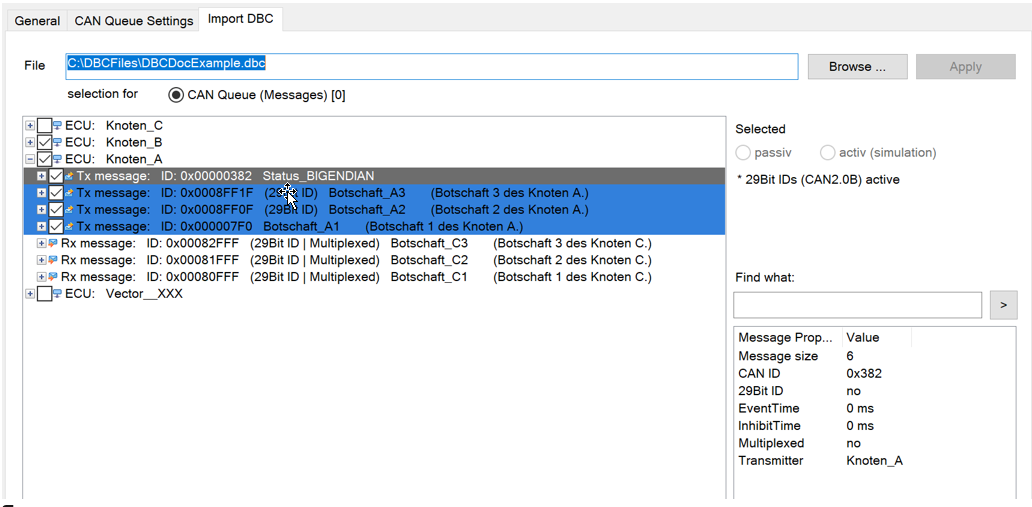The image size is (1032, 507).
Task: Expand Botschaft_A1 Tx message
Action: point(41,227)
